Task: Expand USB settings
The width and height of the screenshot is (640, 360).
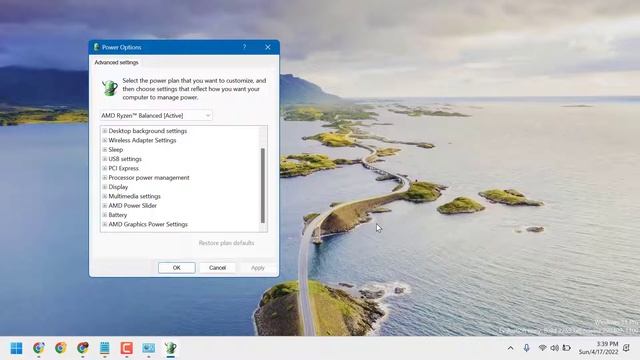Action: click(104, 159)
